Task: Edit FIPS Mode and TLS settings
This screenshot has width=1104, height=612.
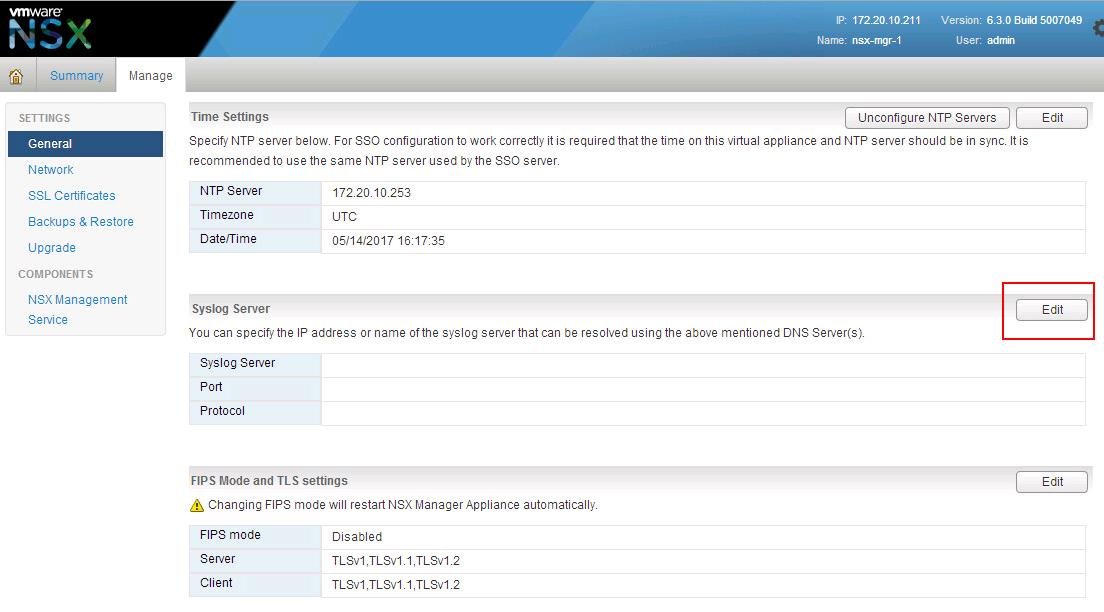Action: (x=1052, y=482)
